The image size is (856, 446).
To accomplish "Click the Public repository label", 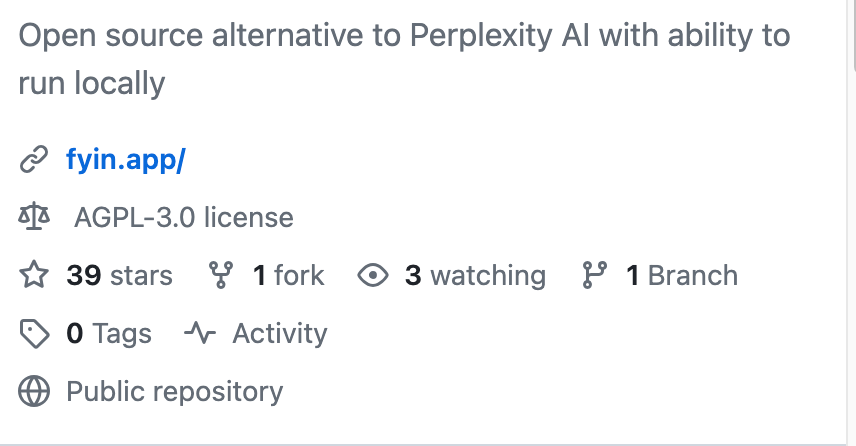I will pyautogui.click(x=175, y=392).
